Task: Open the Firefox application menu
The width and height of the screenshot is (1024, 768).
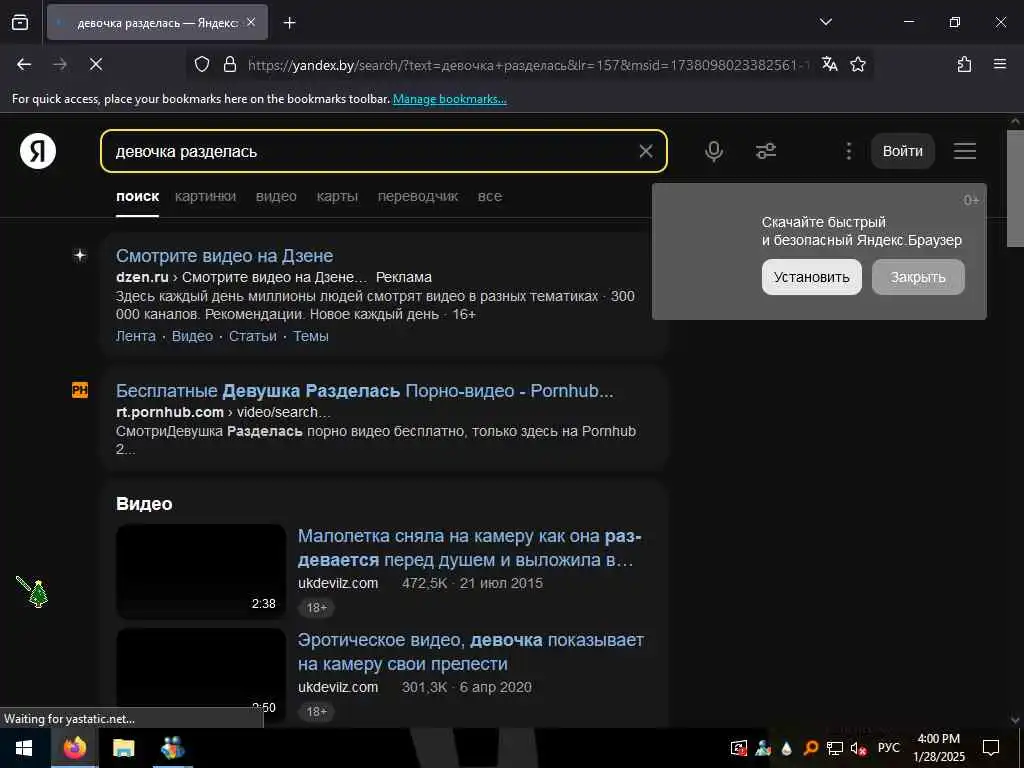Action: click(x=999, y=64)
